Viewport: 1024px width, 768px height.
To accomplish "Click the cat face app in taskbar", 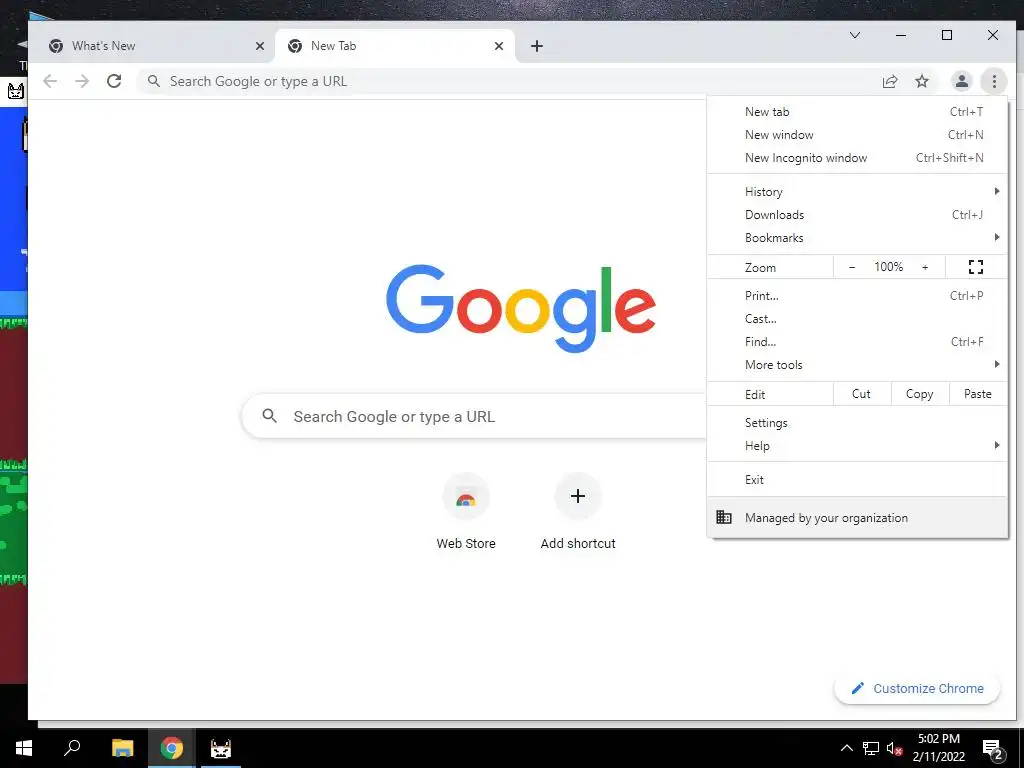I will (x=221, y=748).
